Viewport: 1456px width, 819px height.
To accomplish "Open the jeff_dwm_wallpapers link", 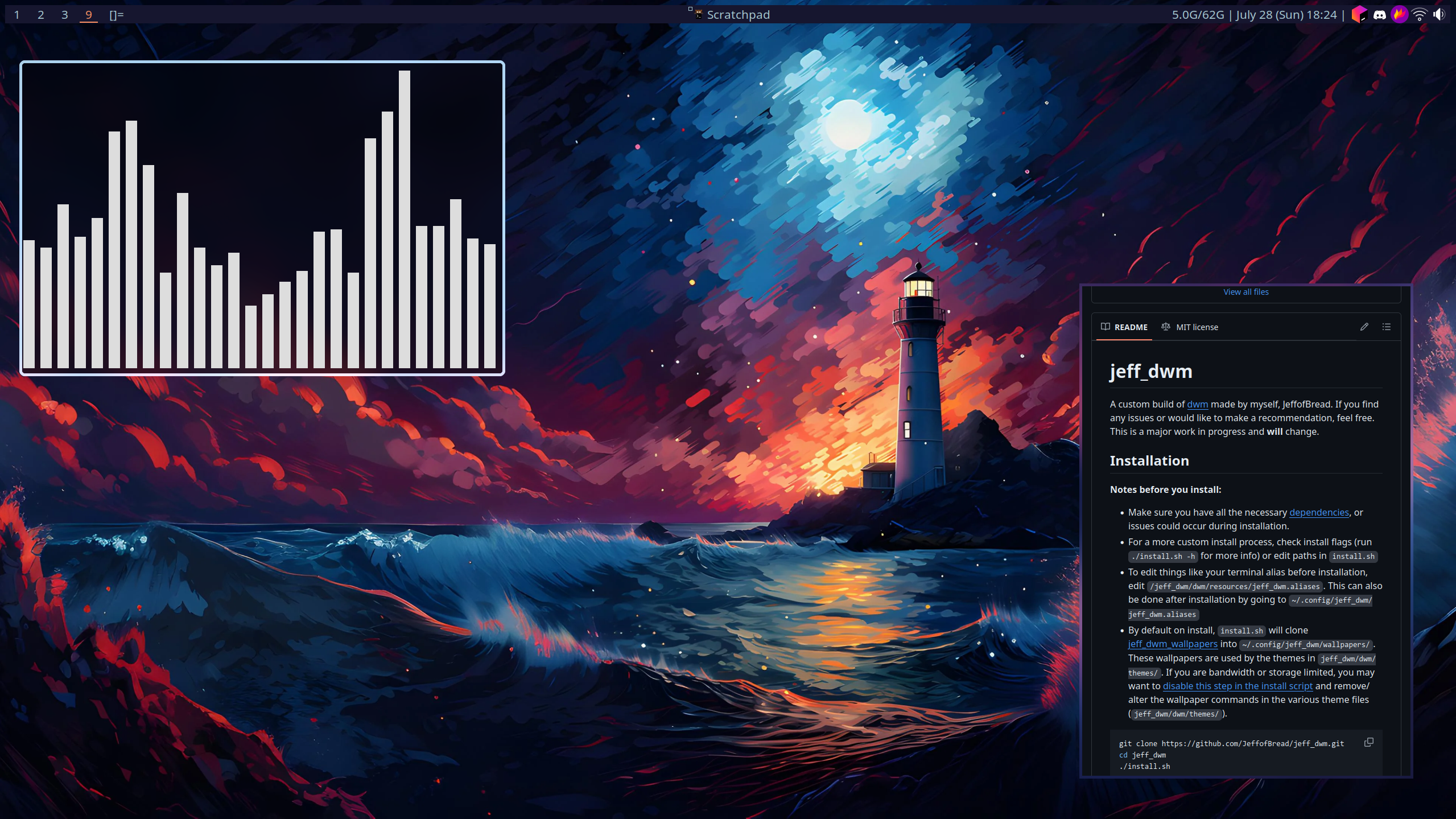I will (x=1172, y=644).
